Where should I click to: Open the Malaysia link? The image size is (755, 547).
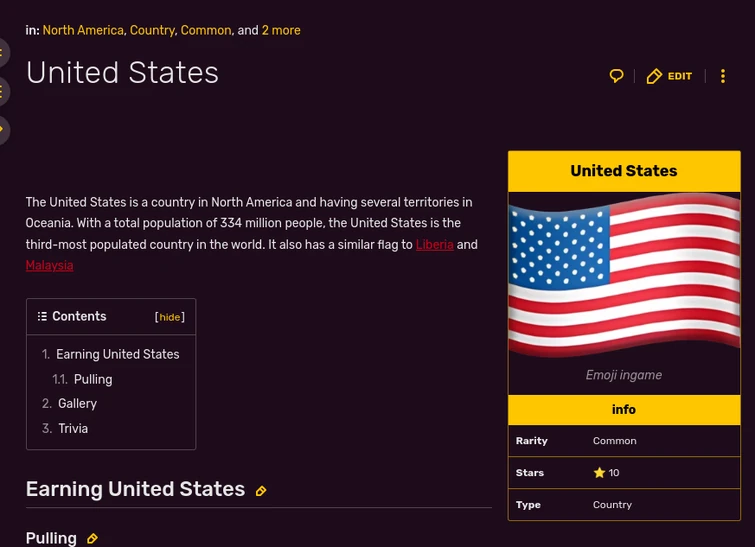coord(49,266)
